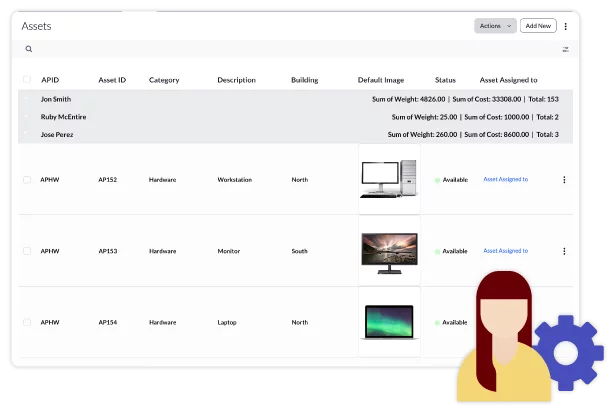This screenshot has width=610, height=409.
Task: Click Jon Smith's Sum of Weight summary
Action: tap(408, 99)
